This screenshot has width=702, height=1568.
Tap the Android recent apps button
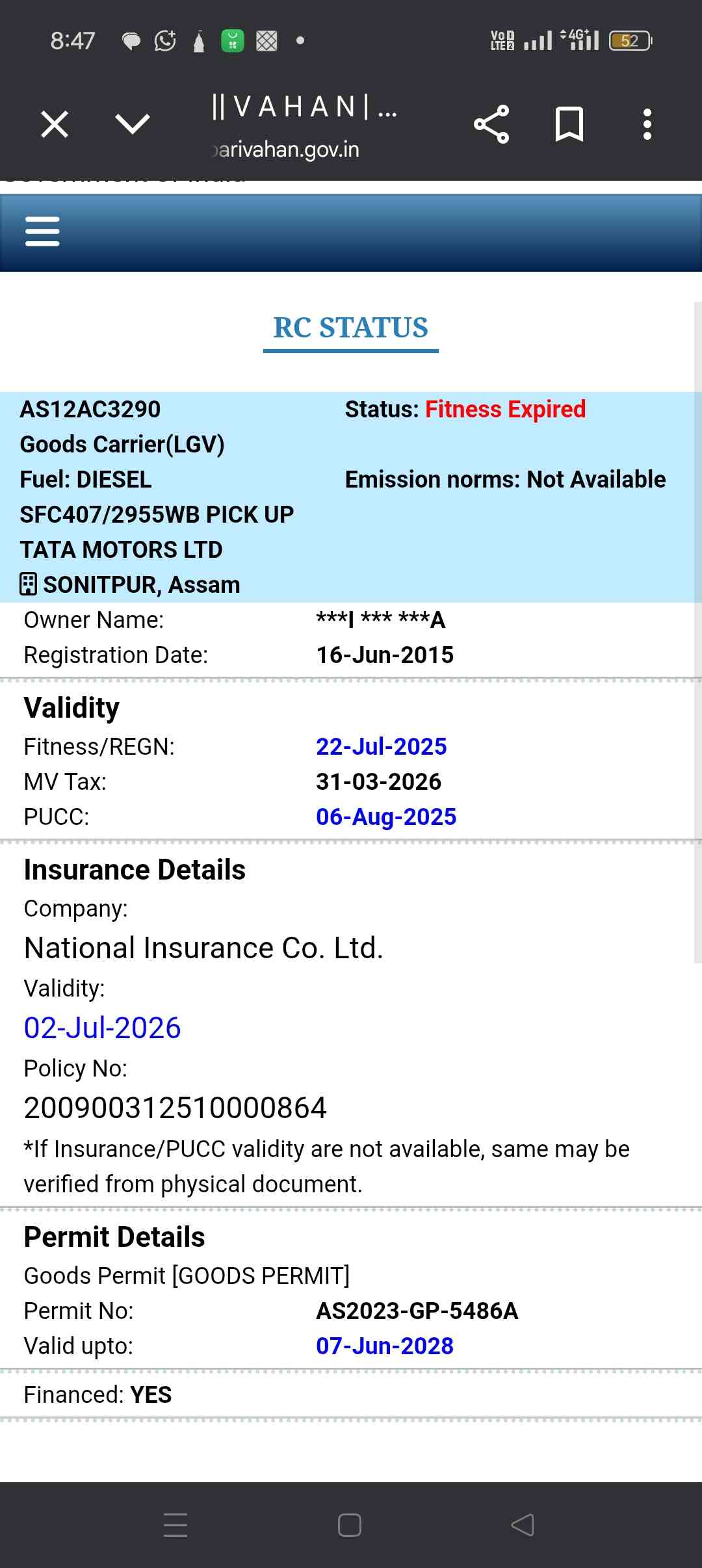coord(175,1524)
